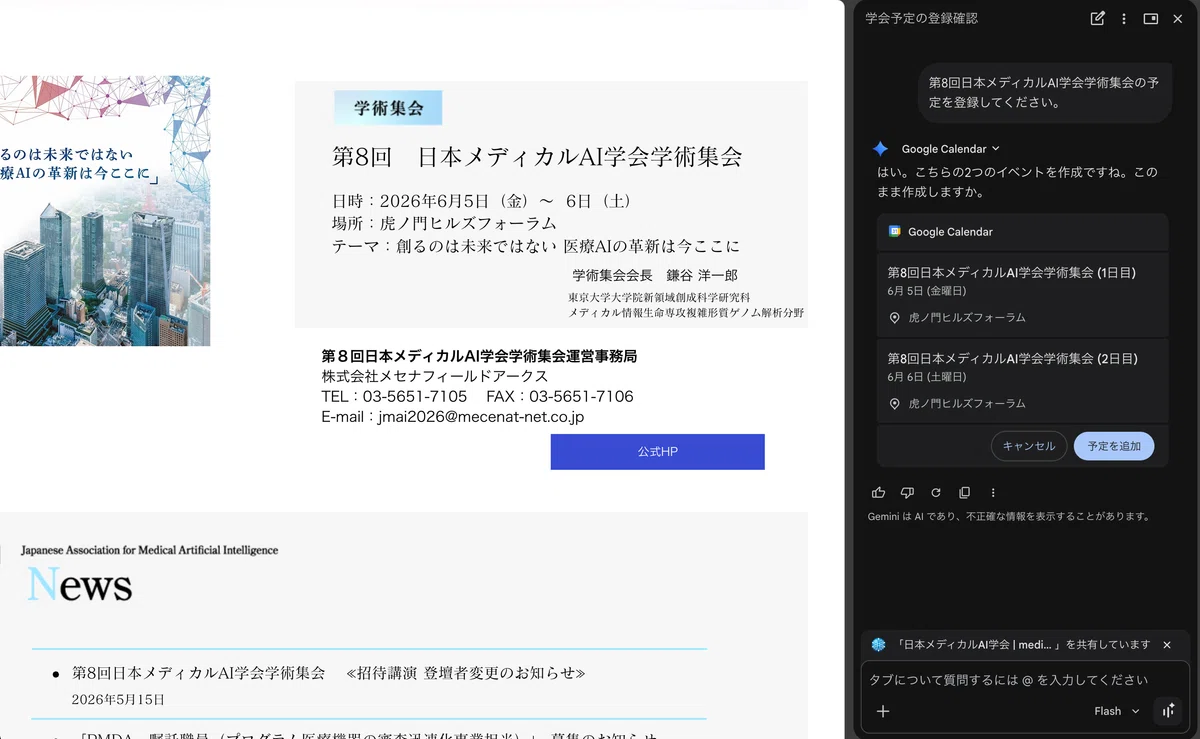
Task: Click the thumbs down feedback icon
Action: (907, 493)
